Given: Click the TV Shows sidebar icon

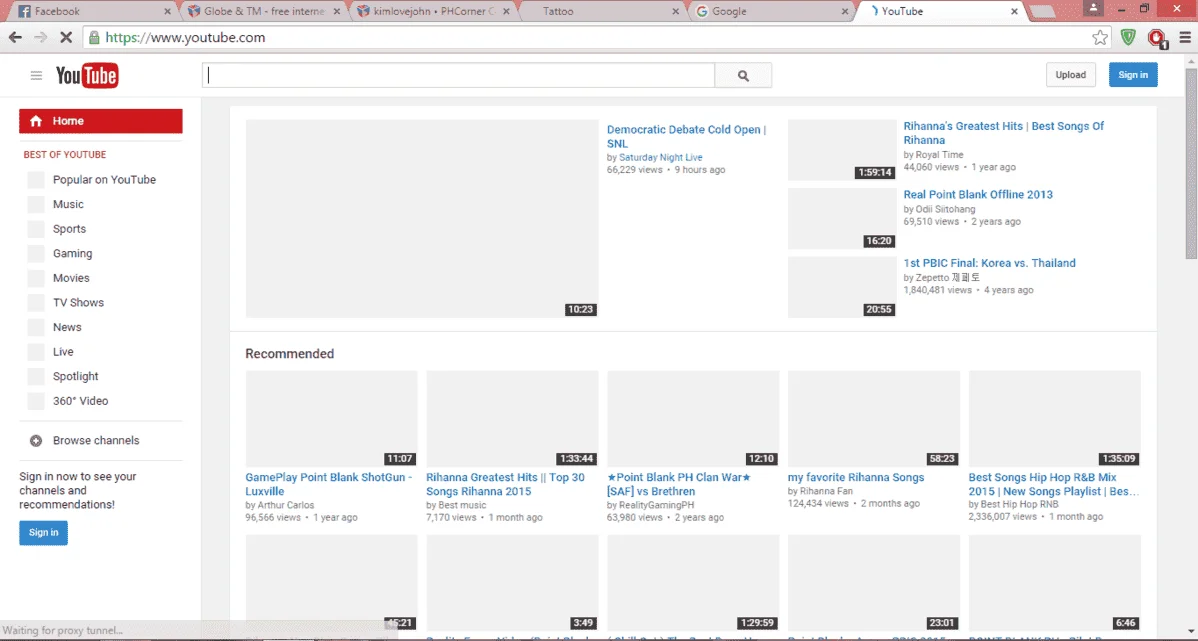Looking at the screenshot, I should coord(36,303).
